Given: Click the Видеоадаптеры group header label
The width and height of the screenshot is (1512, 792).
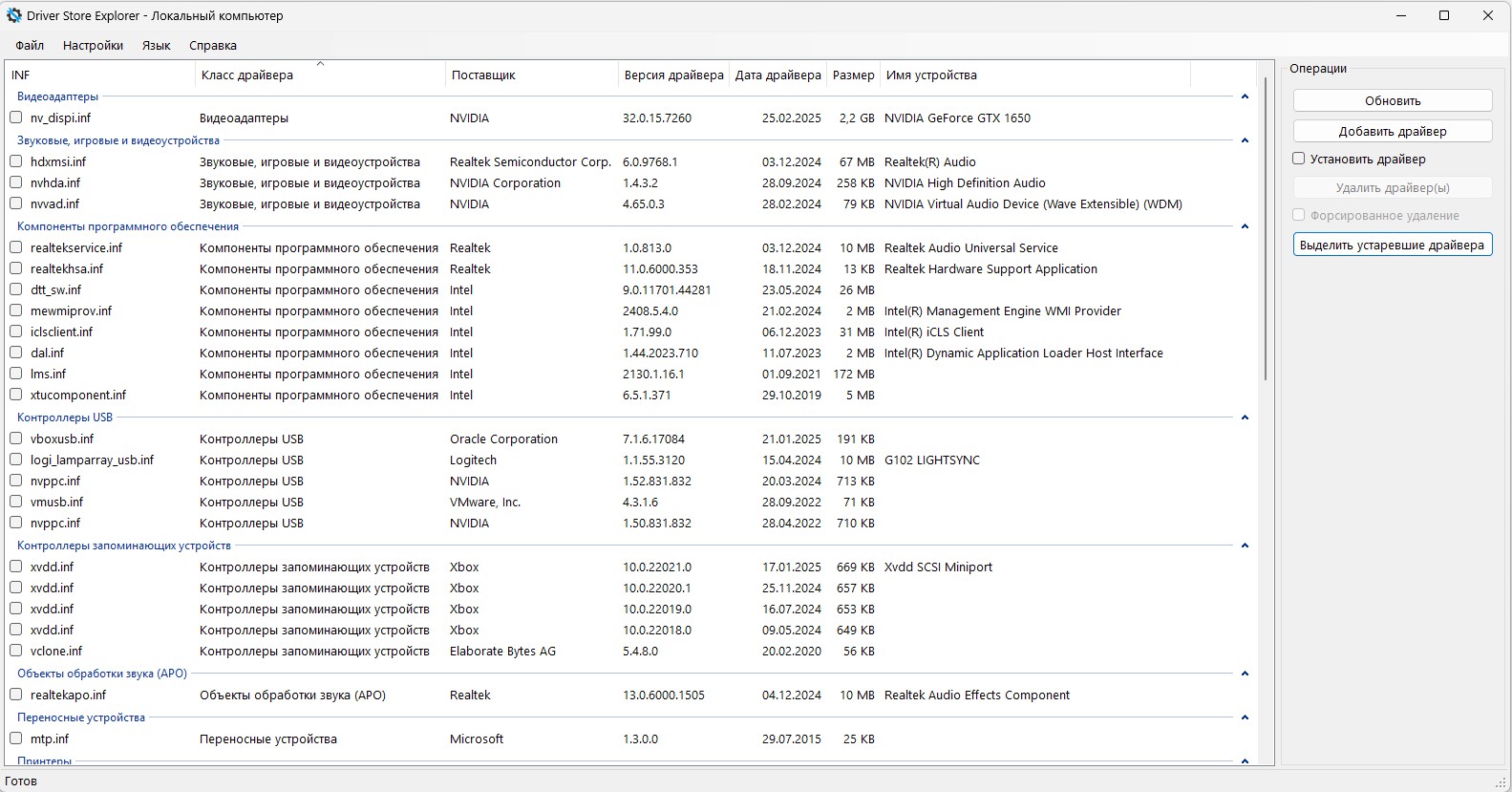Looking at the screenshot, I should (57, 96).
